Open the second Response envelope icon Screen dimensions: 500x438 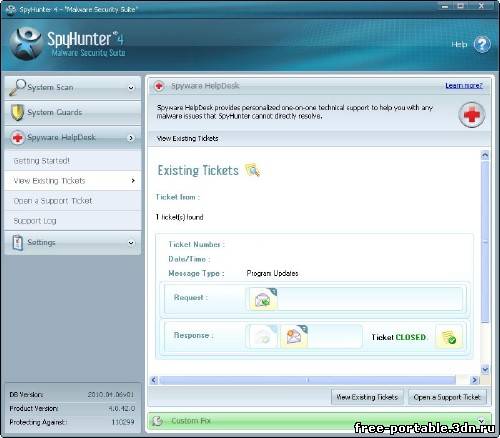294,337
